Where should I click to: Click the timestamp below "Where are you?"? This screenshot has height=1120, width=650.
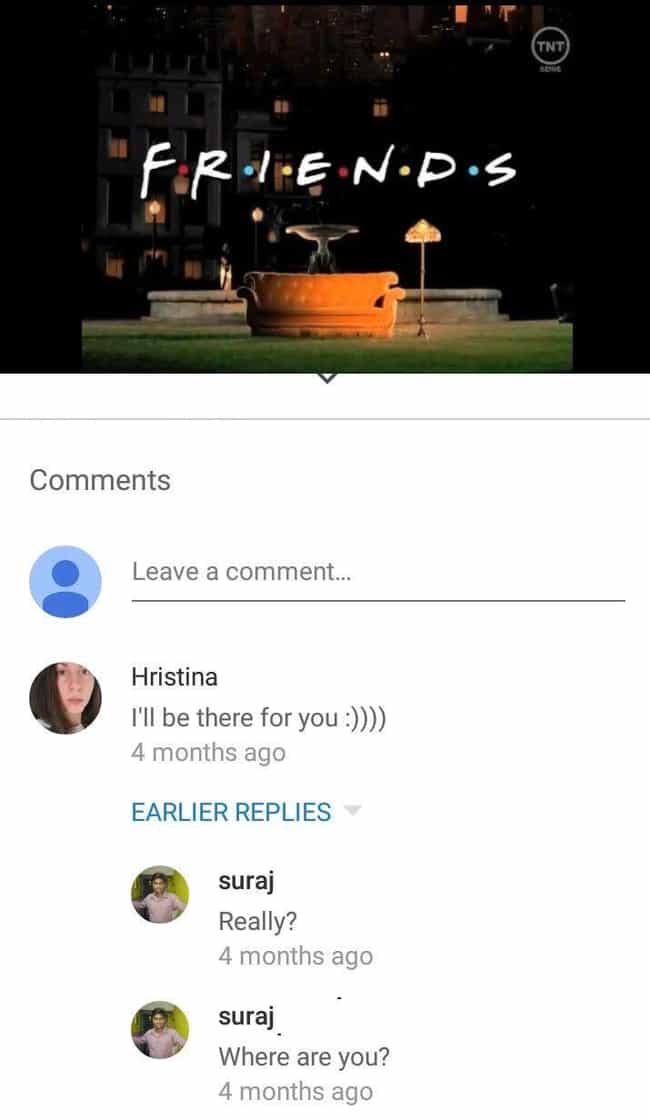point(296,1091)
